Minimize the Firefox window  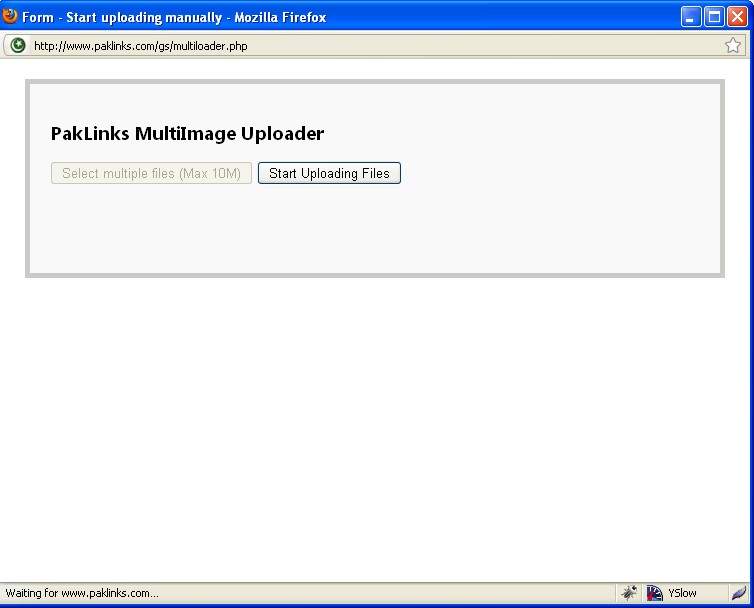pyautogui.click(x=691, y=17)
